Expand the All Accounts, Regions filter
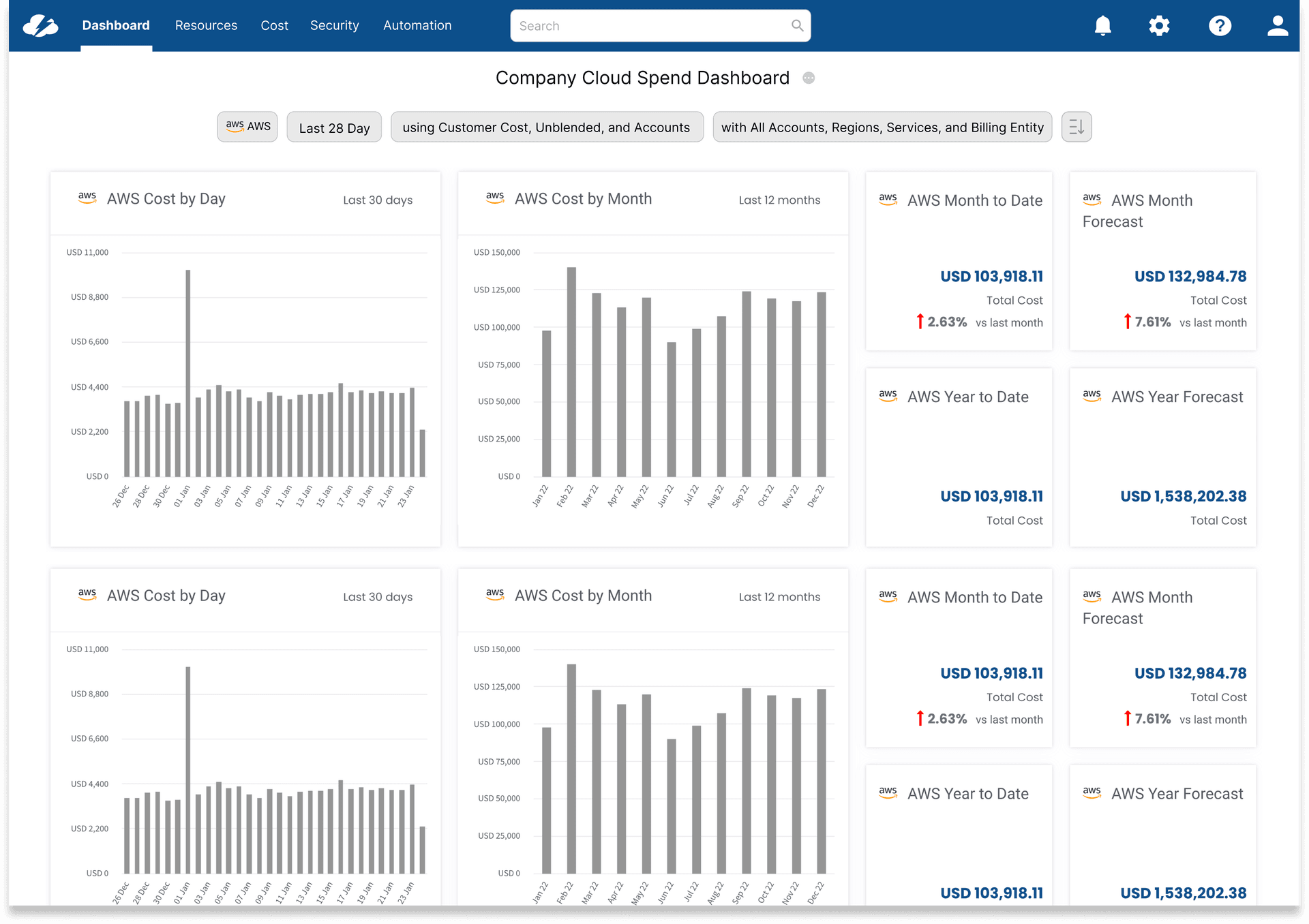Viewport: 1309px width, 924px height. 882,127
